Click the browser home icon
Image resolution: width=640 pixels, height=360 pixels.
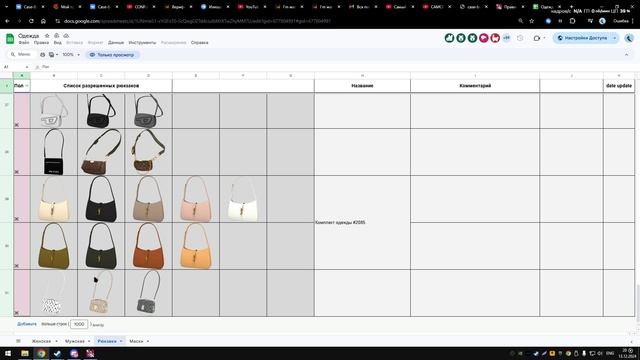point(43,21)
